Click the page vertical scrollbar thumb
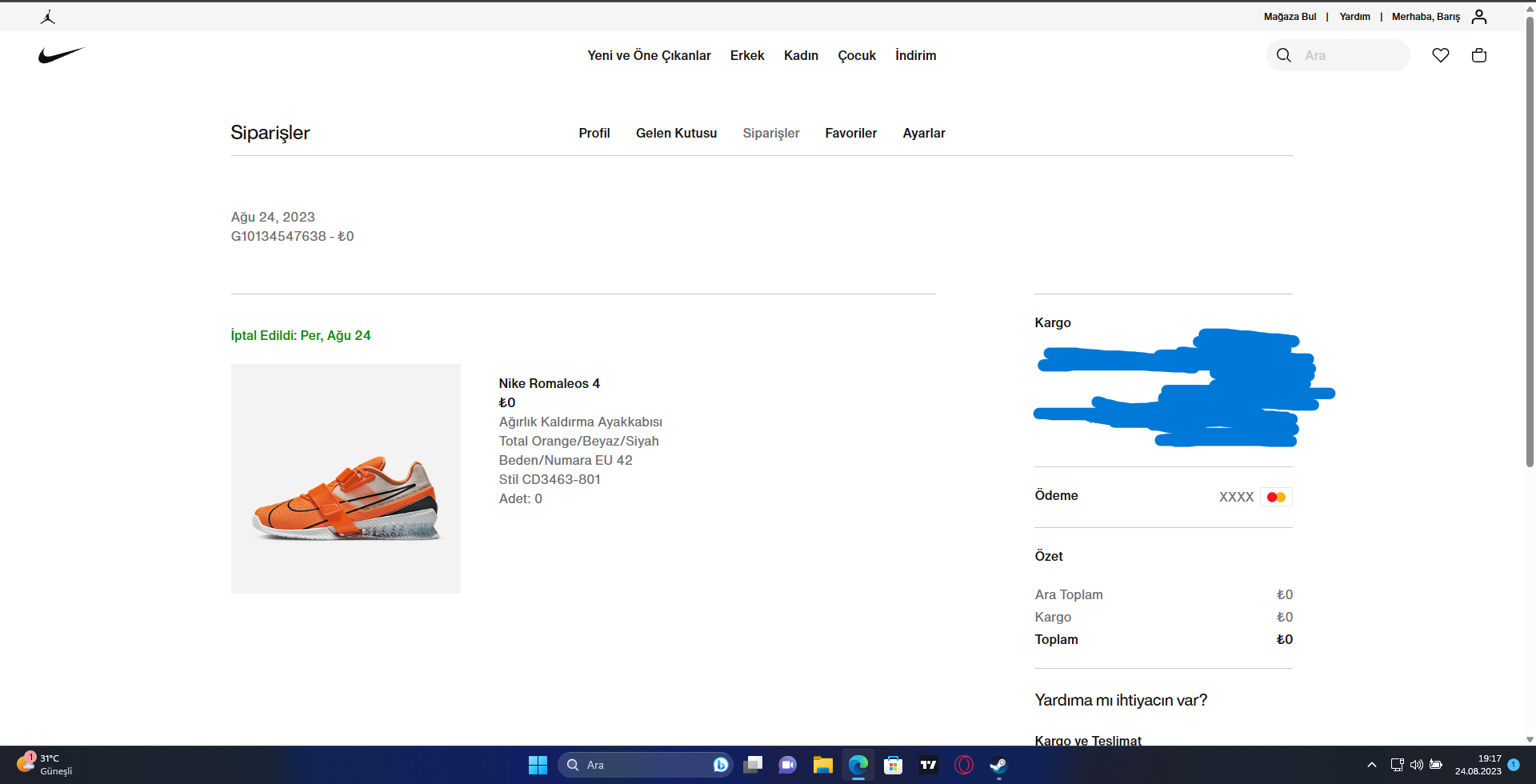Image resolution: width=1536 pixels, height=784 pixels. (x=1530, y=242)
